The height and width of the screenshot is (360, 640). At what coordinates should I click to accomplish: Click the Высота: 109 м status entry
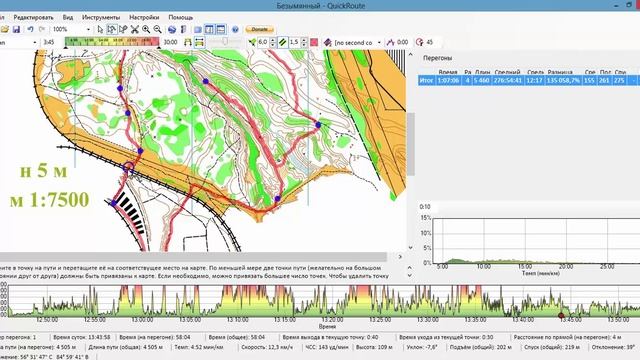[x=374, y=347]
